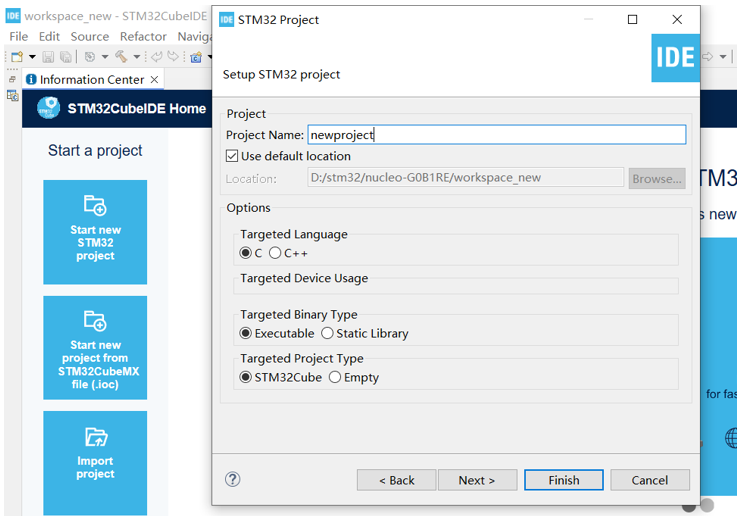Click the Cancel button
Image resolution: width=737 pixels, height=516 pixels.
pos(650,480)
